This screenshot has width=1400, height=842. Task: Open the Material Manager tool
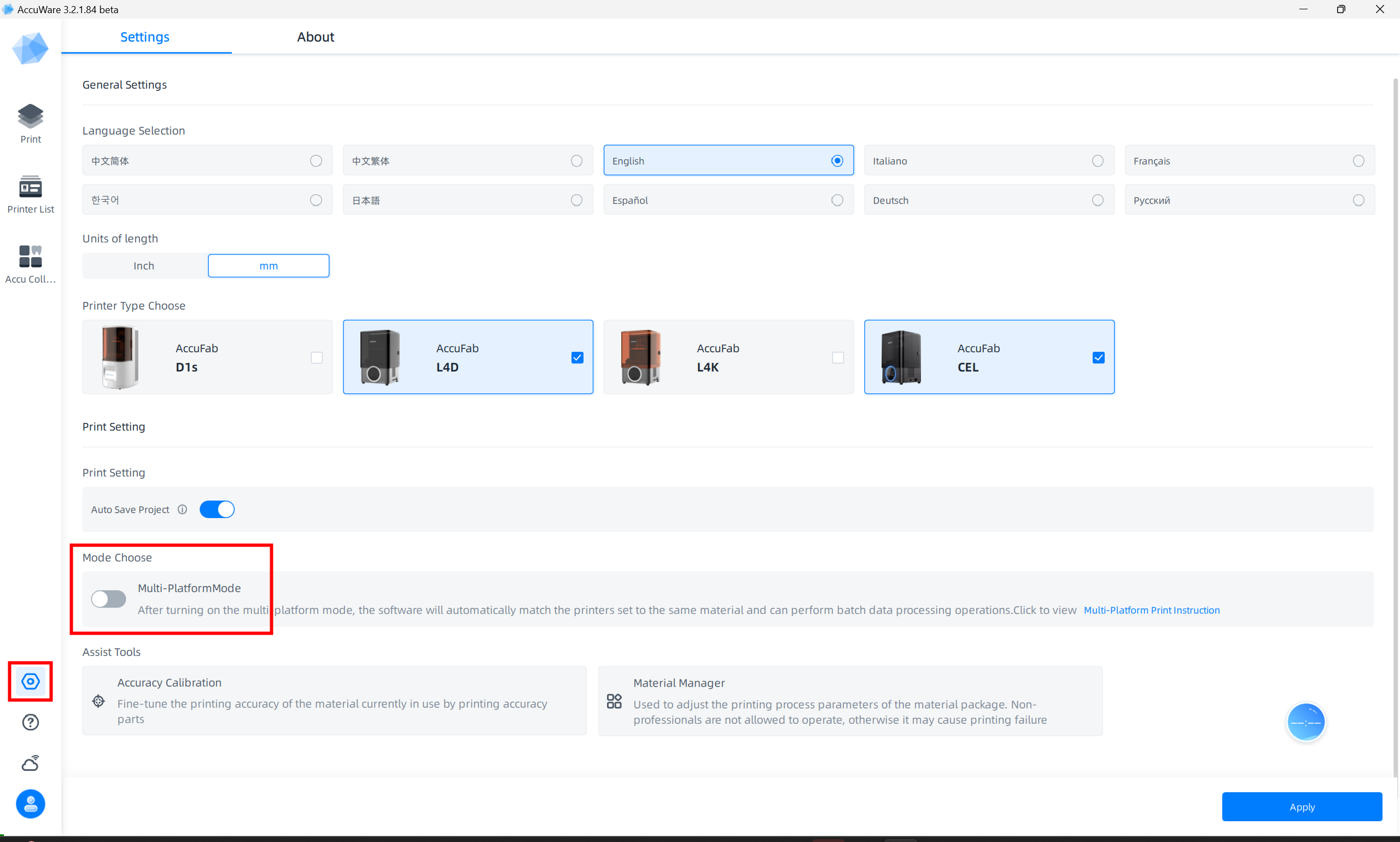coord(849,700)
